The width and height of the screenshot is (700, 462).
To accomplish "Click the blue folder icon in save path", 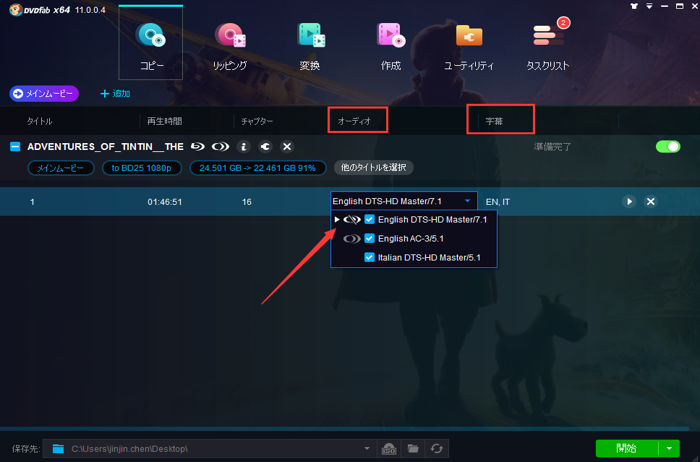I will (58, 449).
